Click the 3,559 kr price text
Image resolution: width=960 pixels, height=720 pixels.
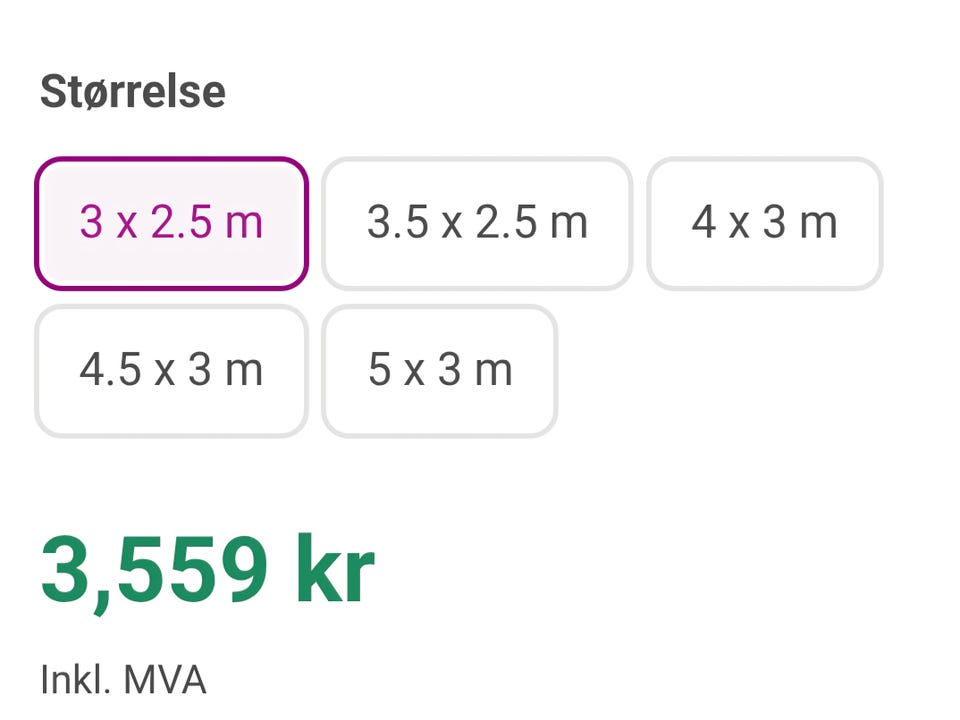point(208,571)
